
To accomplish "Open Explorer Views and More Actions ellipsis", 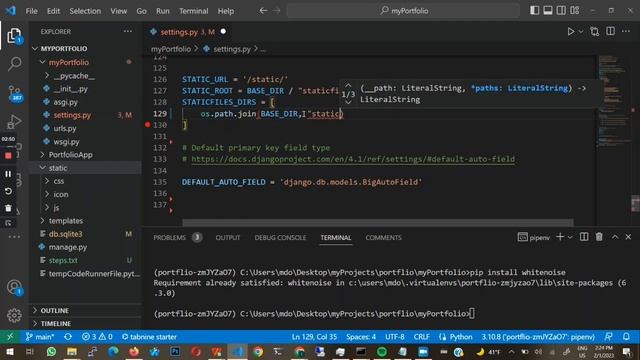I will tap(128, 31).
